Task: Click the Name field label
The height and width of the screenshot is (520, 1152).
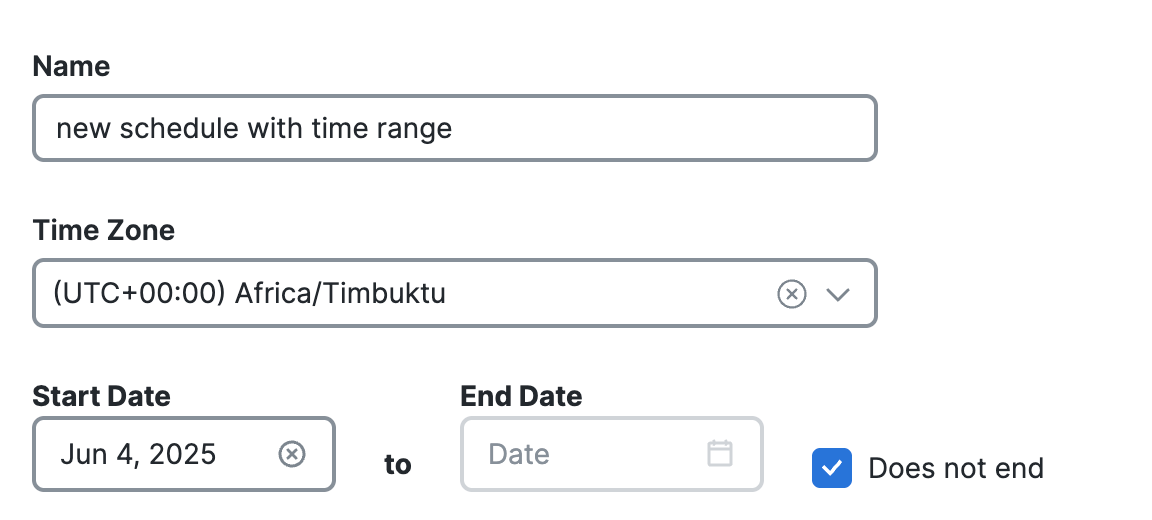Action: point(71,66)
